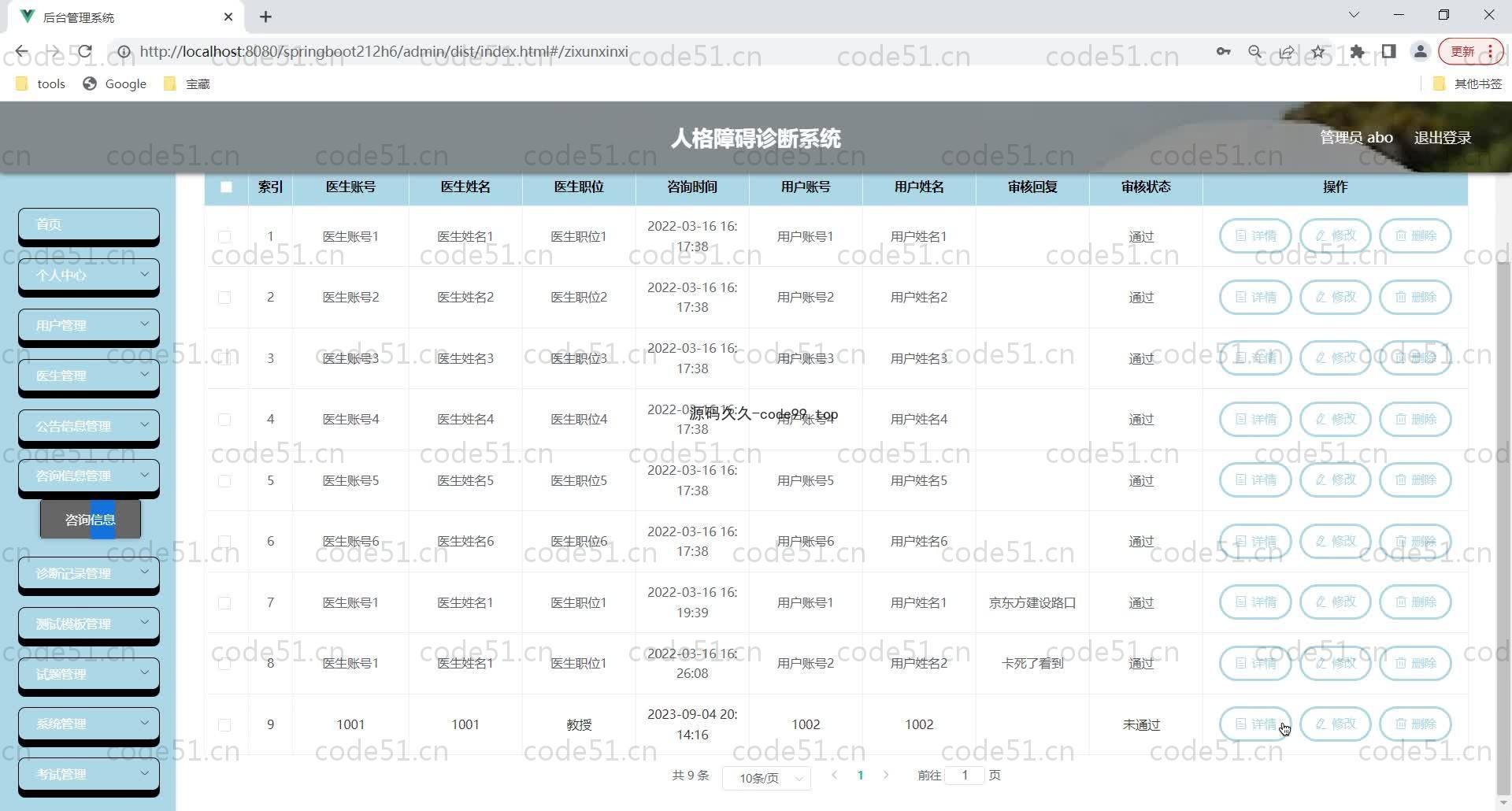Viewport: 1512px width, 811px height.
Task: Check the checkbox for row 2
Action: pyautogui.click(x=224, y=298)
